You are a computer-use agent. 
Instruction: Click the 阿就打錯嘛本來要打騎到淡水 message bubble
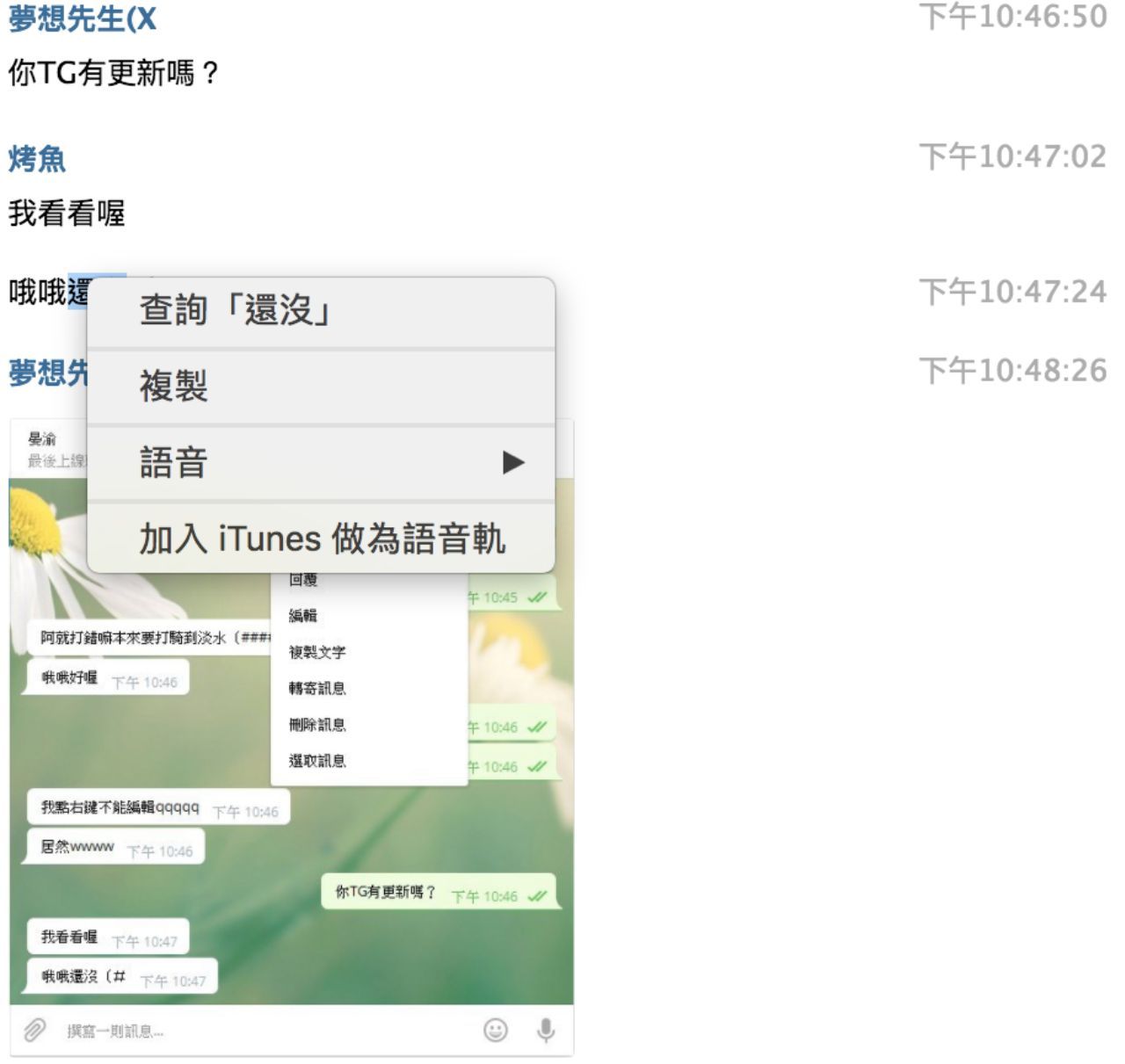[x=149, y=638]
